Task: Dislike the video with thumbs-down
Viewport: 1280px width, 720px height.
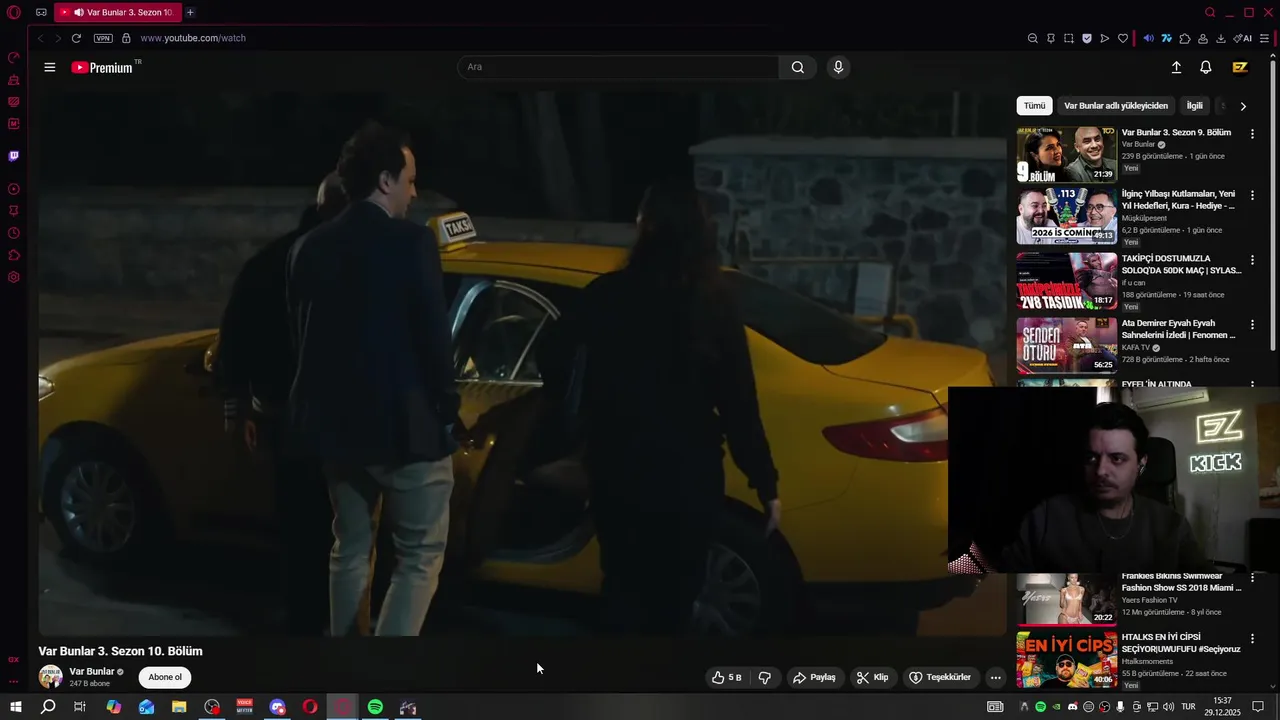Action: (765, 677)
